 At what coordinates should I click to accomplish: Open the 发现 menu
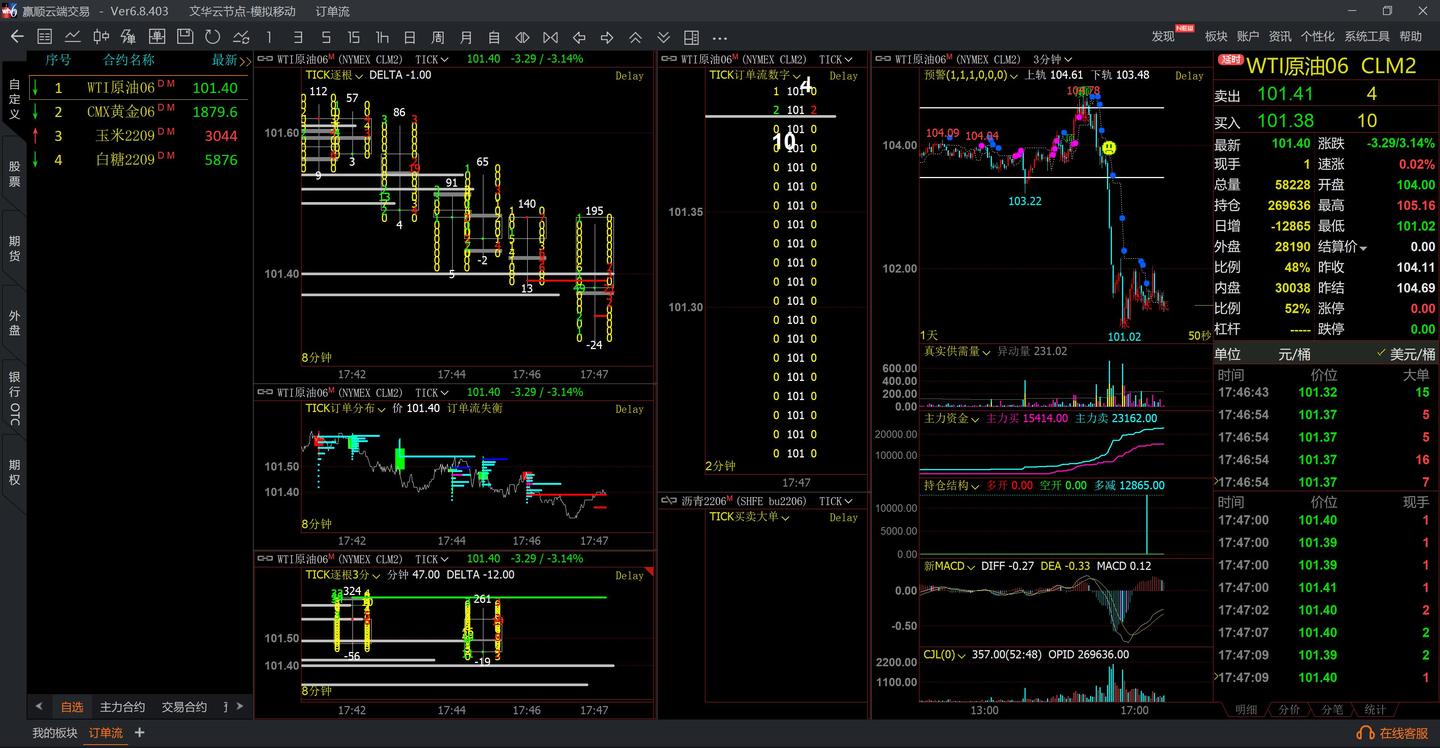[x=1163, y=36]
